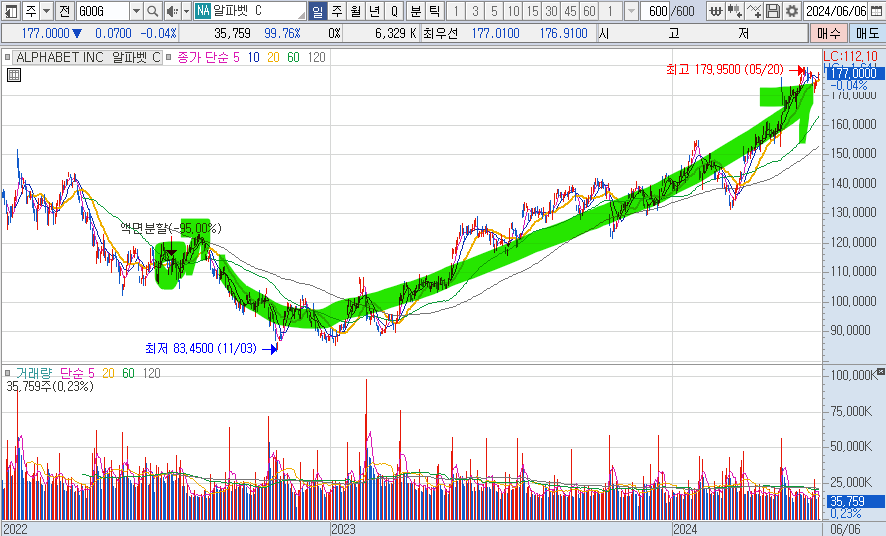The width and height of the screenshot is (886, 536).
Task: Select the 5 minute interval button
Action: click(x=494, y=11)
